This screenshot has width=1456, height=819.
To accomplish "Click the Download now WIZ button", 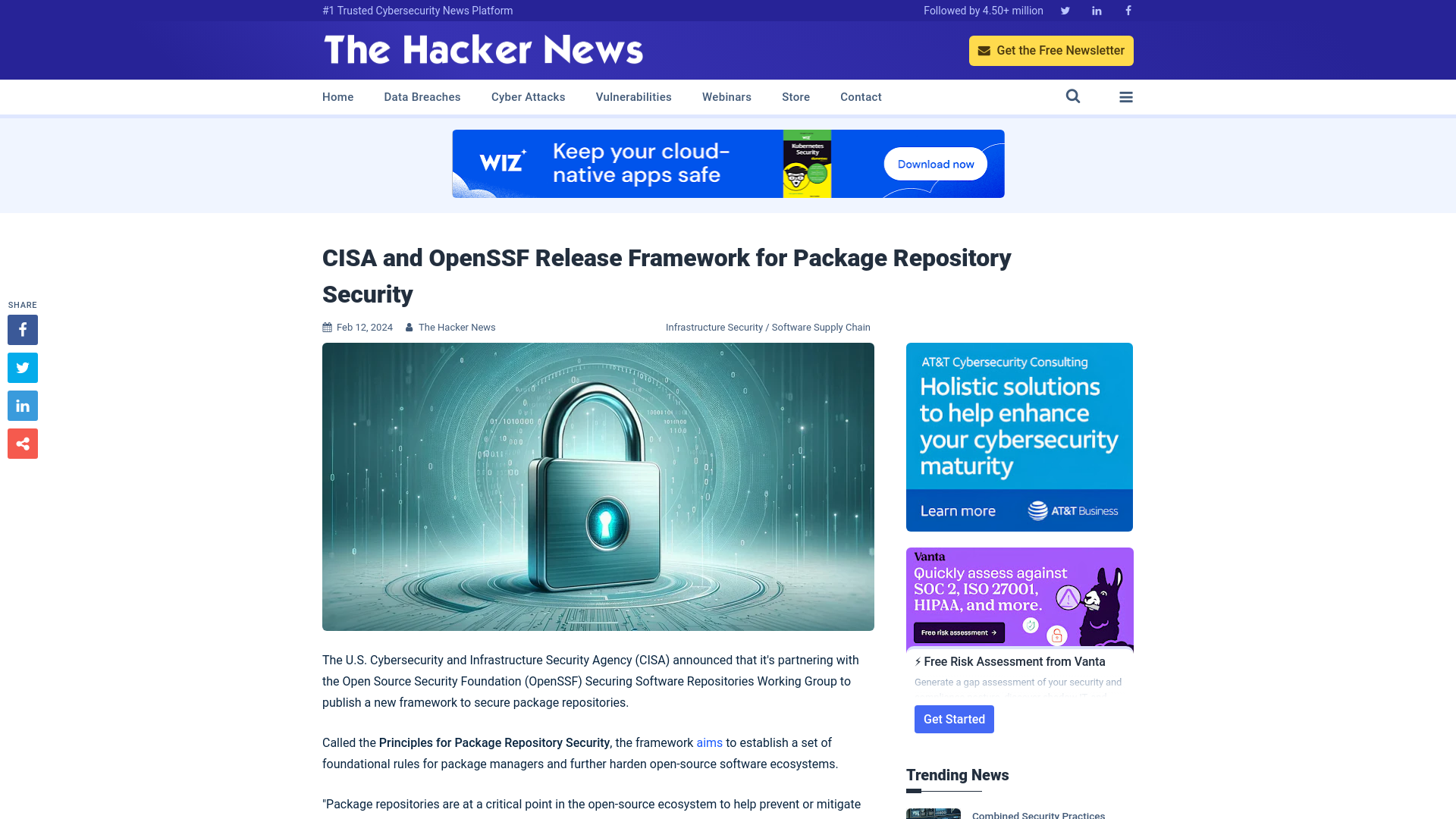I will coord(936,163).
